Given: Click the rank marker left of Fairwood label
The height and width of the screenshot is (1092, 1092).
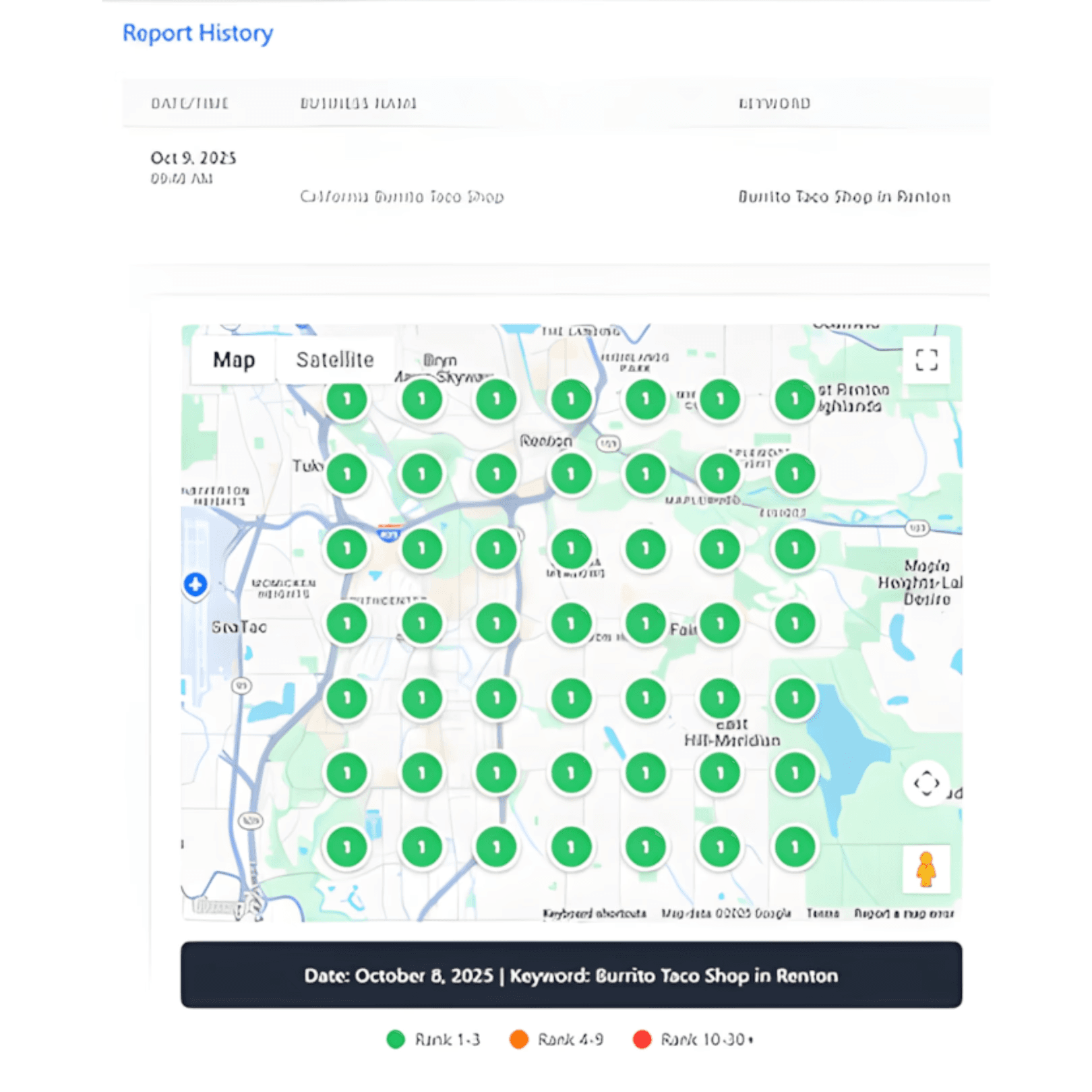Looking at the screenshot, I should pyautogui.click(x=646, y=624).
